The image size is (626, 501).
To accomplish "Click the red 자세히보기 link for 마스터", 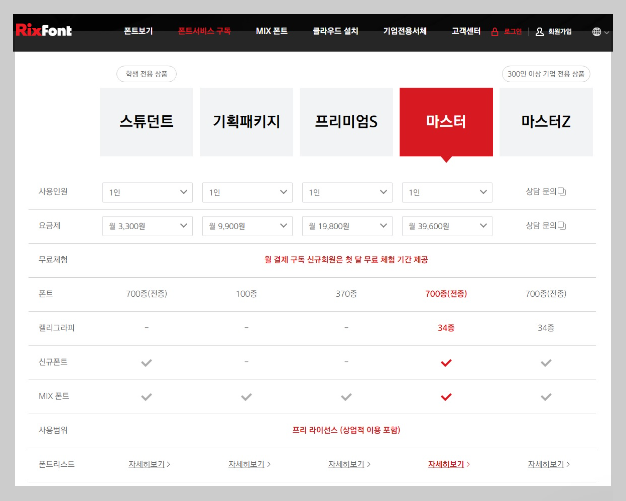I will 449,464.
